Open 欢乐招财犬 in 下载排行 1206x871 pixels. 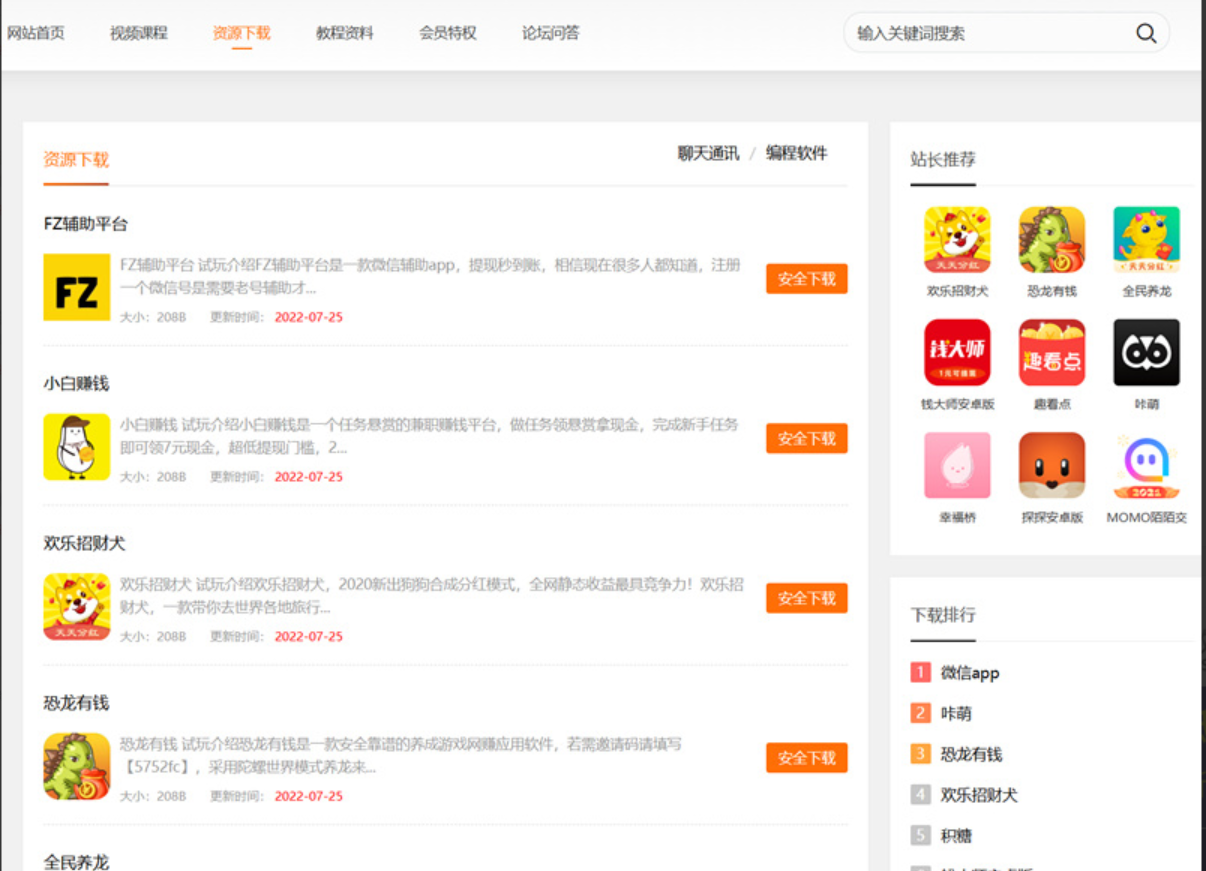pos(979,795)
